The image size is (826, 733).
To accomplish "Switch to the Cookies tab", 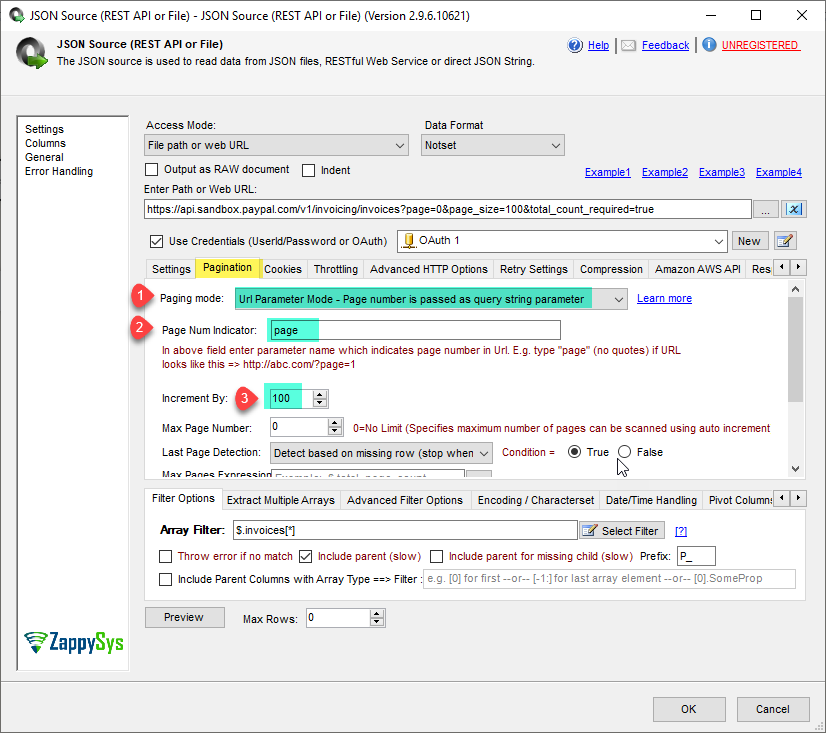I will 283,269.
